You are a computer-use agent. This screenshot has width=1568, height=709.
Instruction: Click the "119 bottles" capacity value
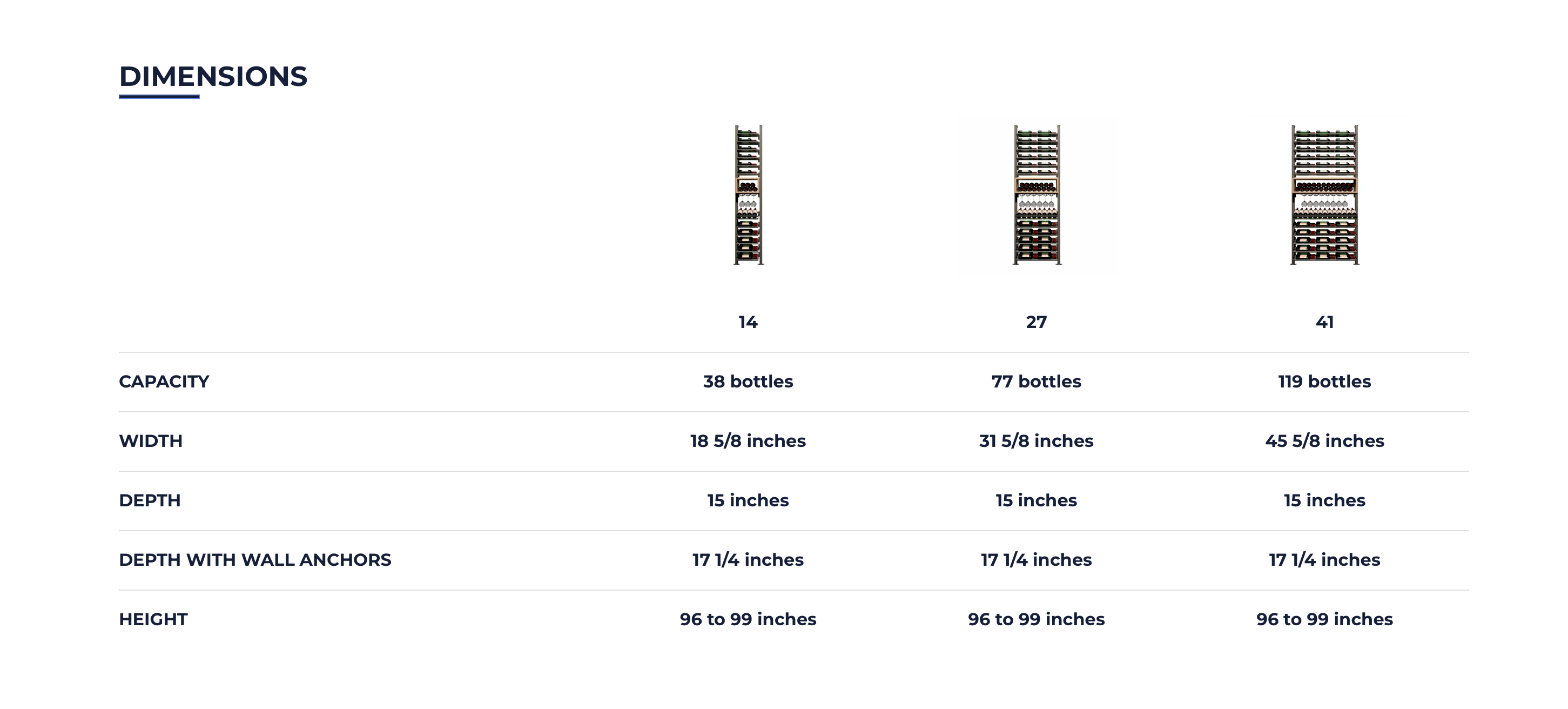pyautogui.click(x=1324, y=382)
